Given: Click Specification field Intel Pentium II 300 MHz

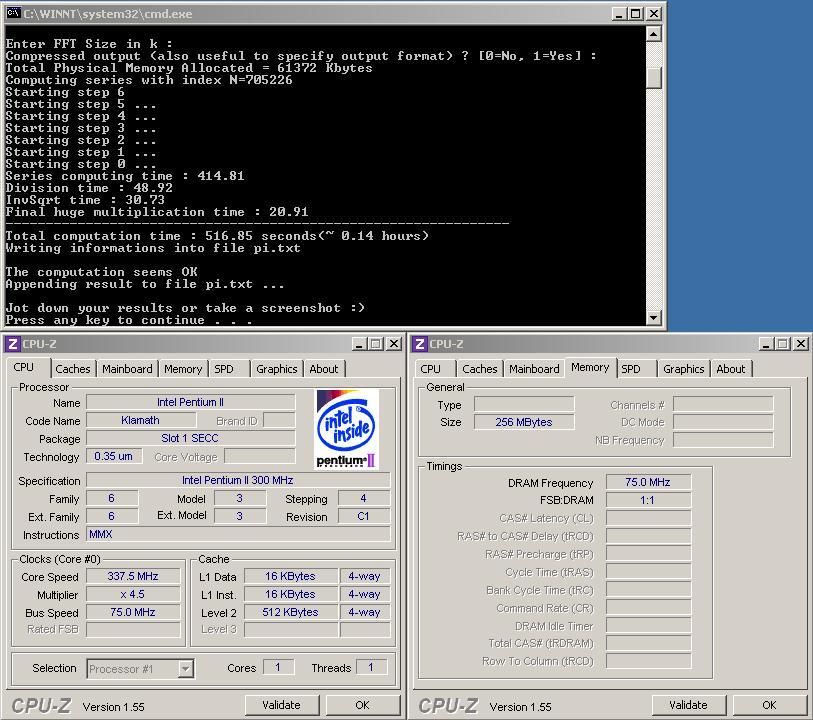Looking at the screenshot, I should (238, 481).
